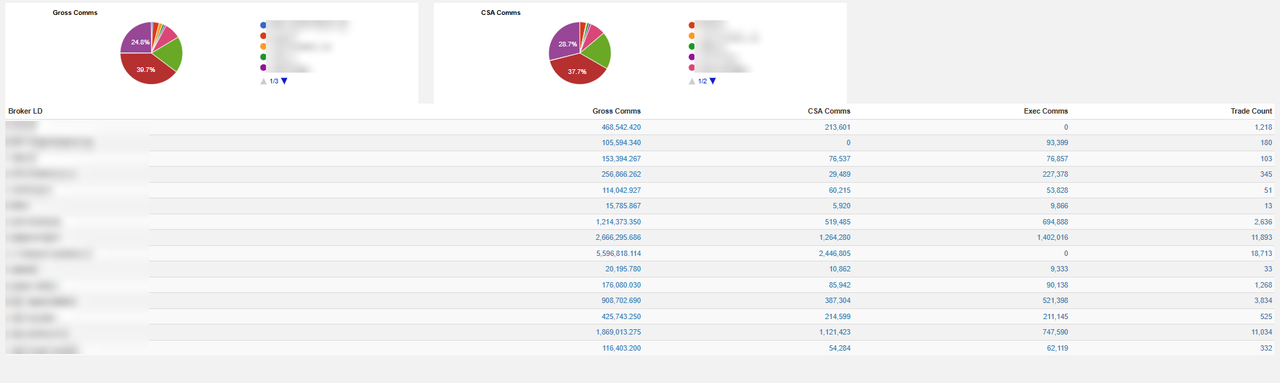Click the 39.7% red slice in Gross Comms pie
Screen dimensions: 1280x383
tap(146, 69)
